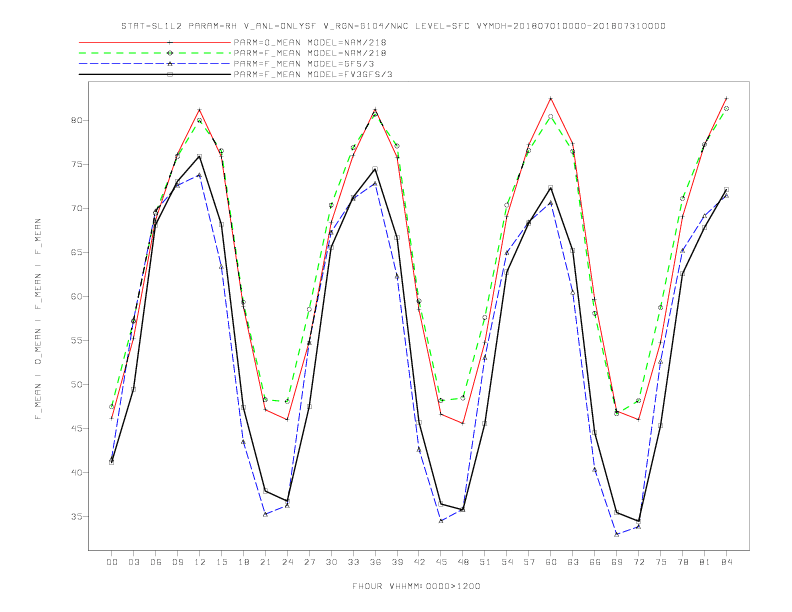Click x-axis forecast hour label 33
The width and height of the screenshot is (792, 612).
point(353,562)
